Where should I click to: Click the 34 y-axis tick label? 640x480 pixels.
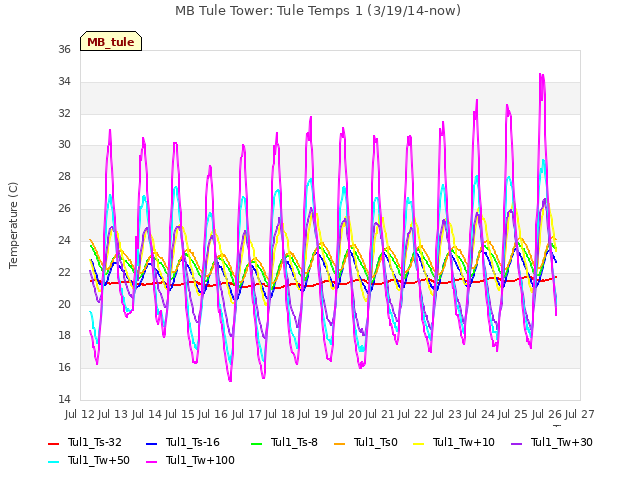point(64,82)
